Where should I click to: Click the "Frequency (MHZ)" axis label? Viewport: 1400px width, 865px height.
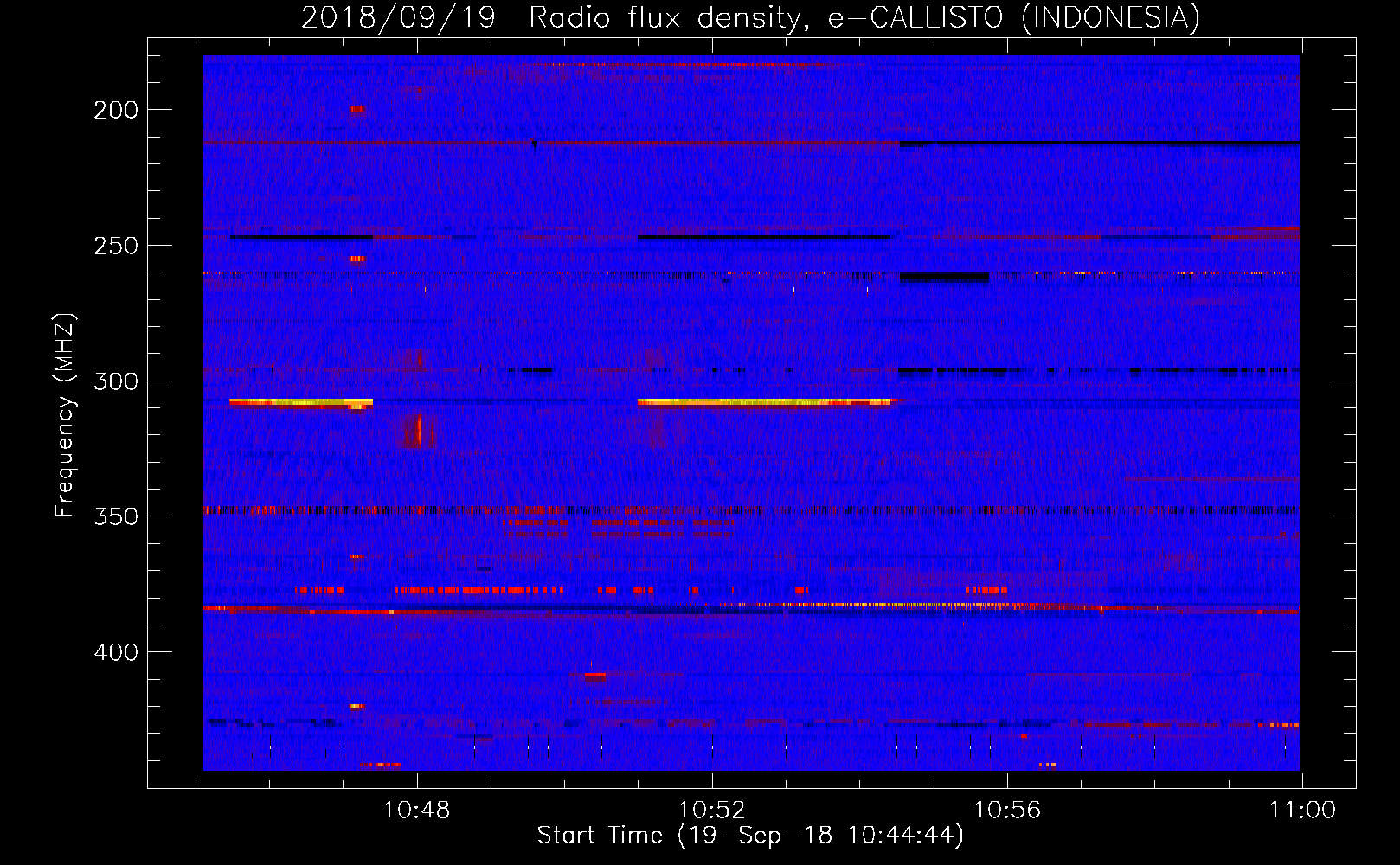(65, 415)
